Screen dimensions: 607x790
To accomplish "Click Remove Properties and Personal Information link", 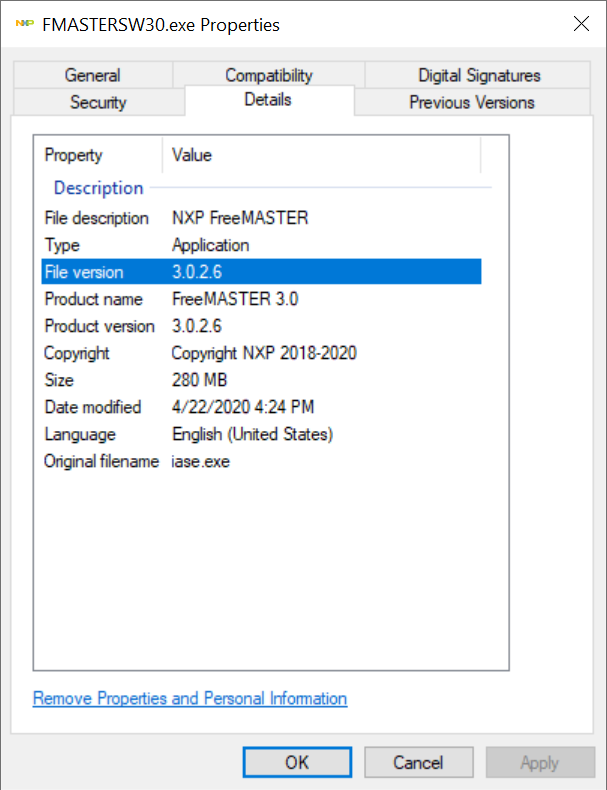I will point(190,698).
